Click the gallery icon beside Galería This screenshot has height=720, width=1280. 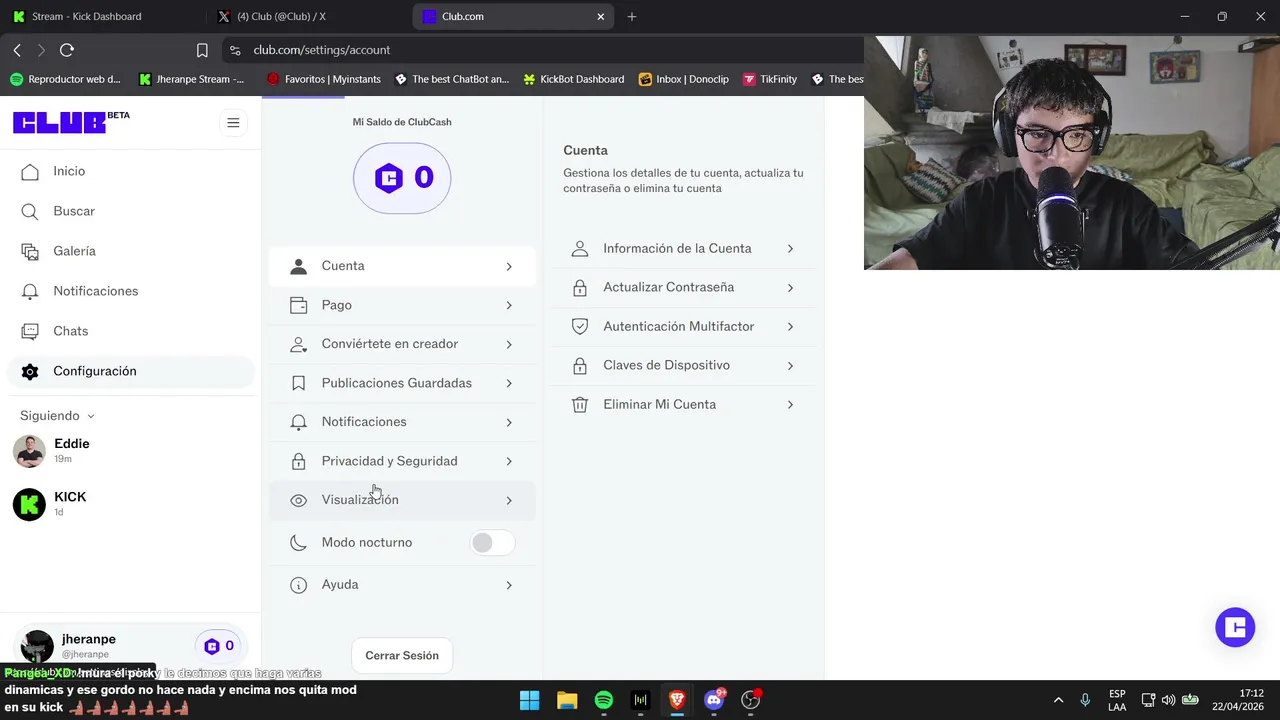(x=30, y=252)
